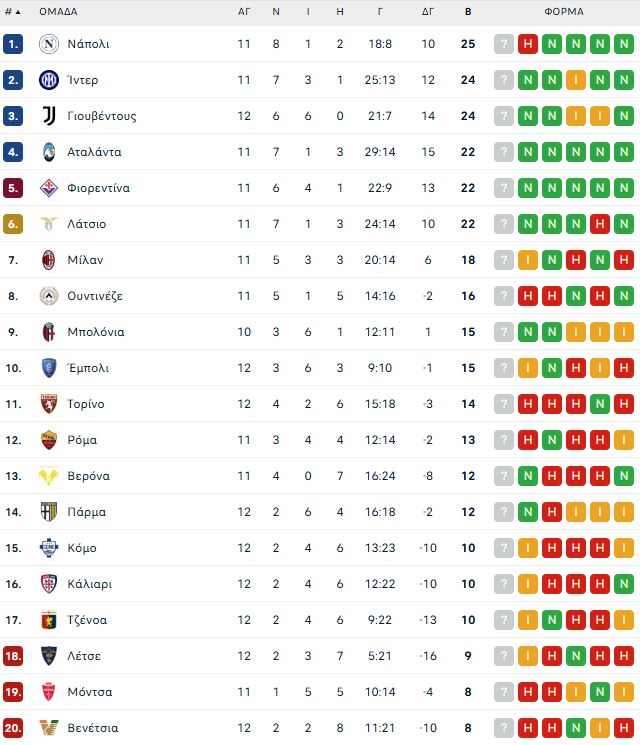Click the Genoa team crest icon
Viewport: 640px width, 745px height.
coord(49,620)
